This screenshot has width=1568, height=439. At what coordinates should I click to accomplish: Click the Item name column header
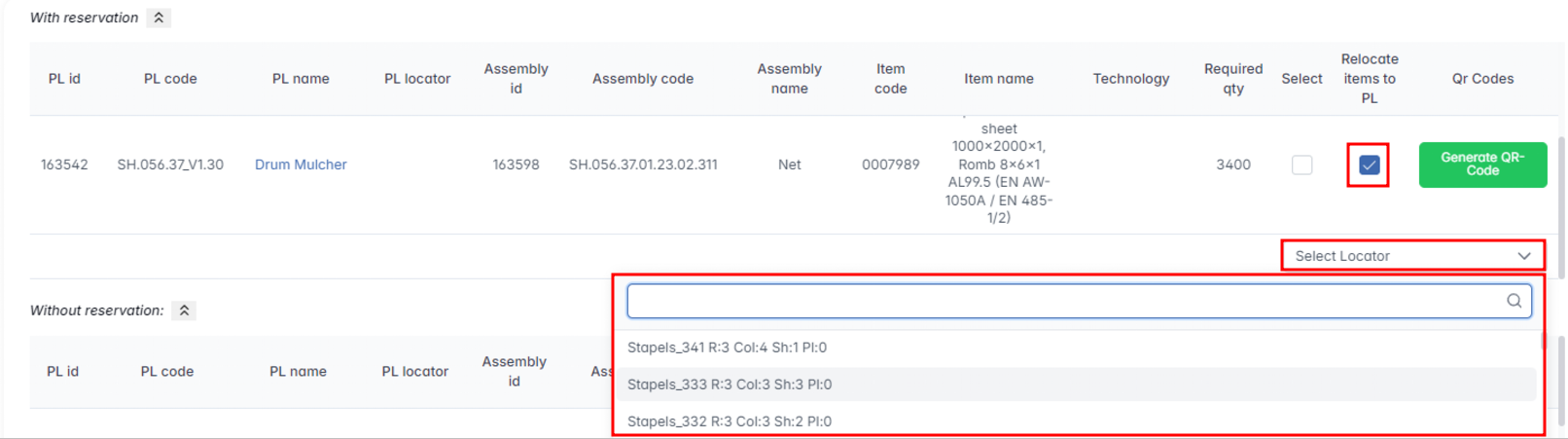998,79
